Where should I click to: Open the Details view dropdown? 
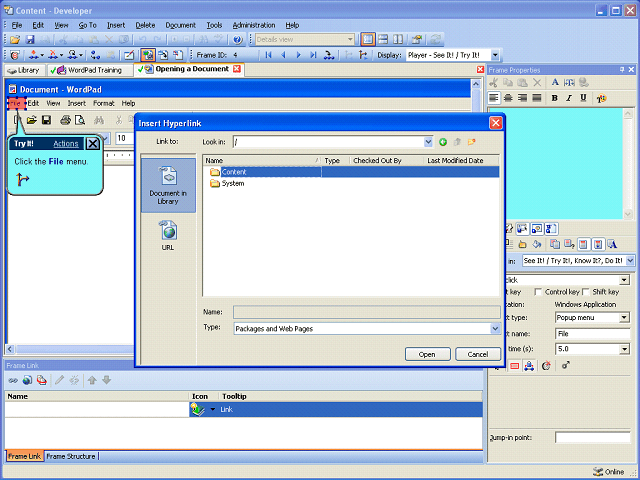point(350,40)
